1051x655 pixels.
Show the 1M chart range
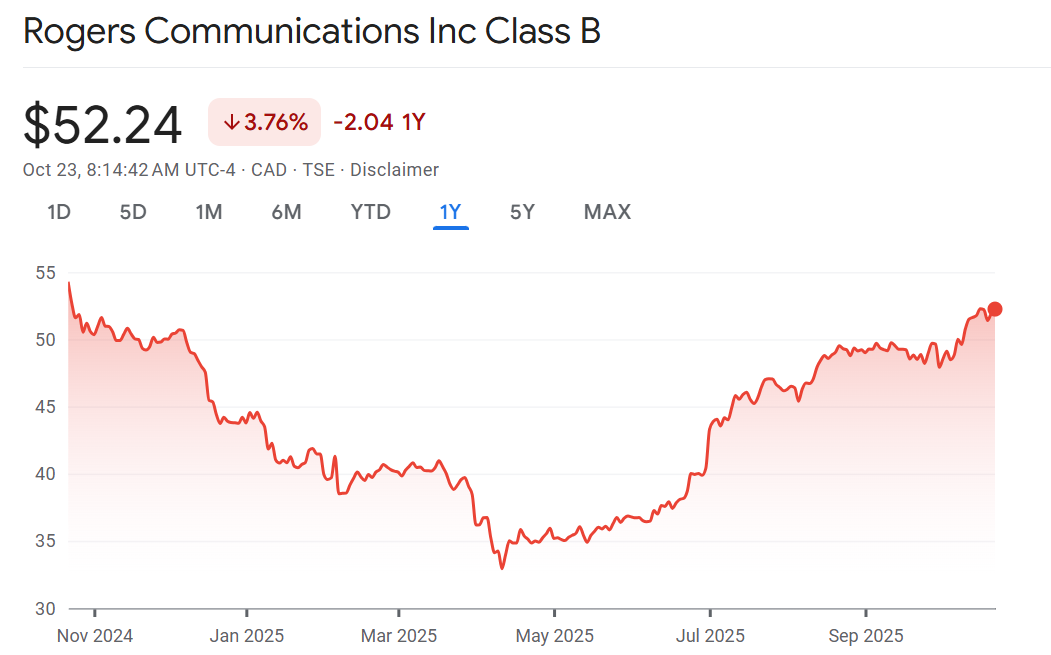click(208, 212)
